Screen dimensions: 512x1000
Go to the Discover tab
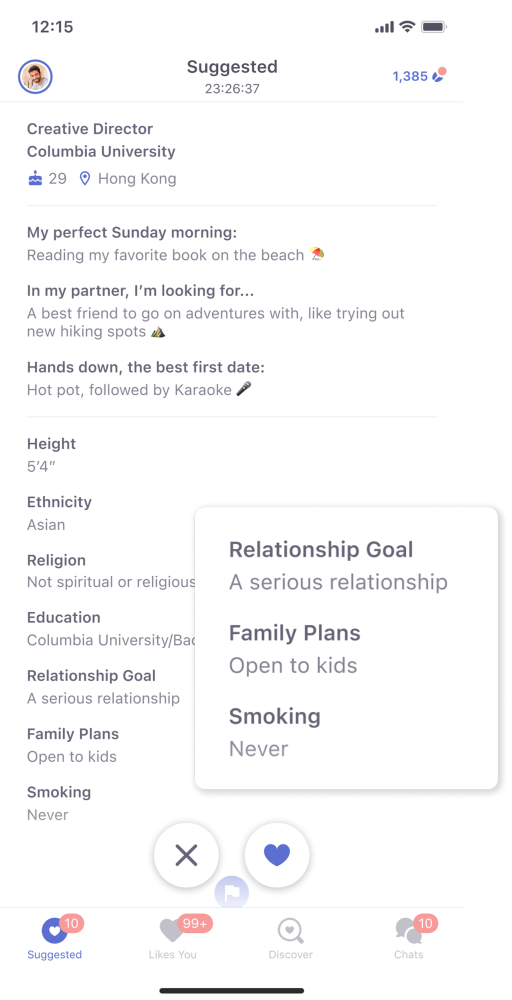click(291, 939)
